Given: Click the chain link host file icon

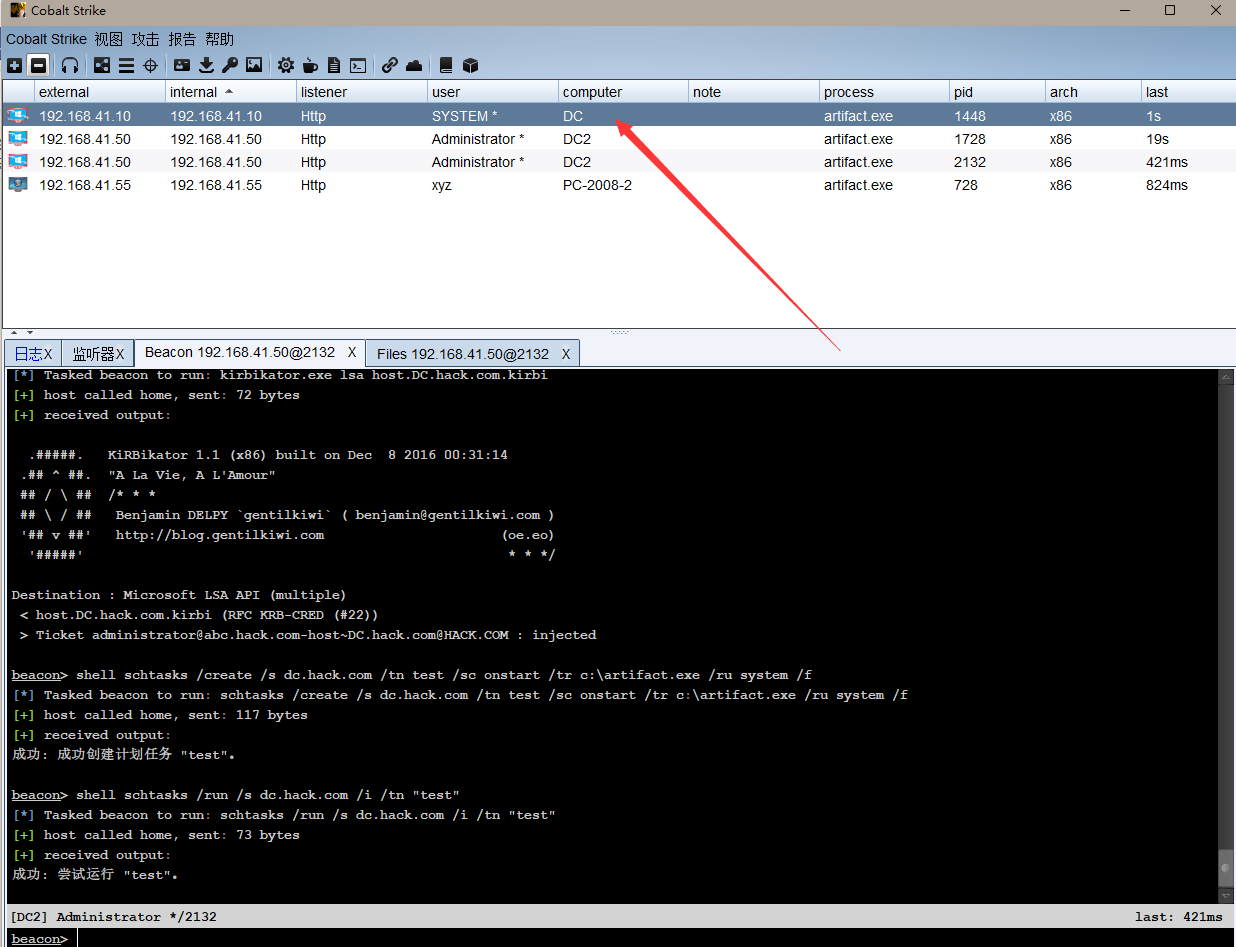Looking at the screenshot, I should [389, 65].
